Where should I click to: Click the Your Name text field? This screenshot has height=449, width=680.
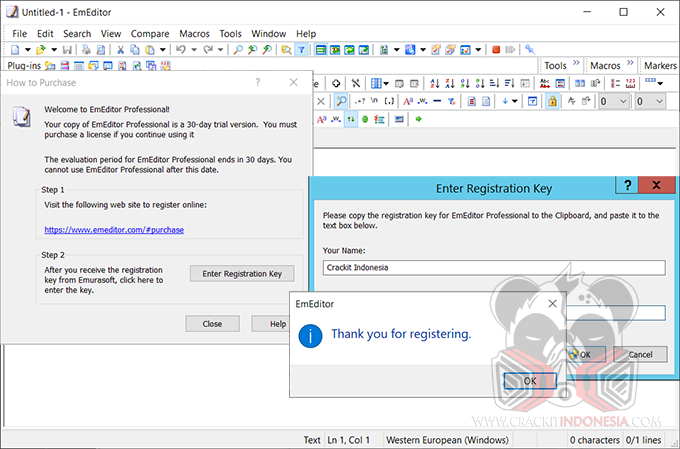[494, 268]
